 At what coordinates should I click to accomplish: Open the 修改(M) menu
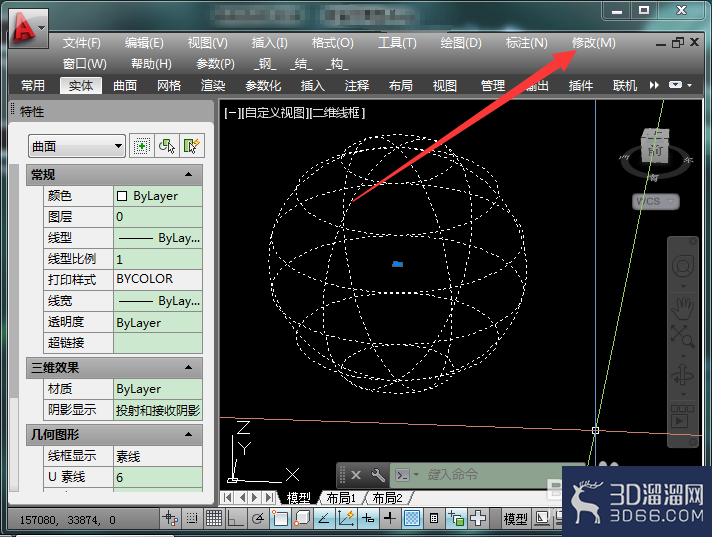[593, 43]
